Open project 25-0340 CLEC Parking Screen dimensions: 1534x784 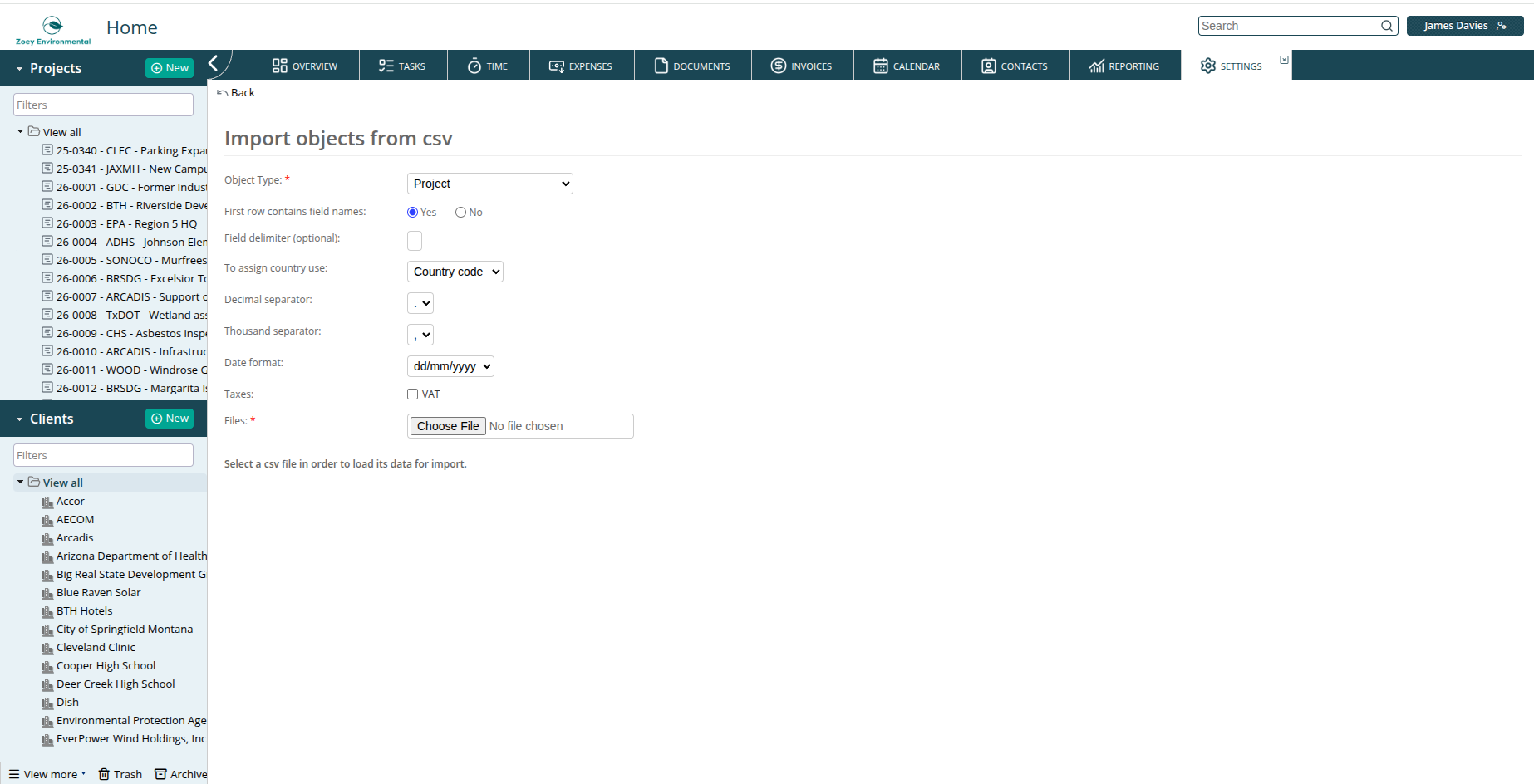tap(125, 150)
